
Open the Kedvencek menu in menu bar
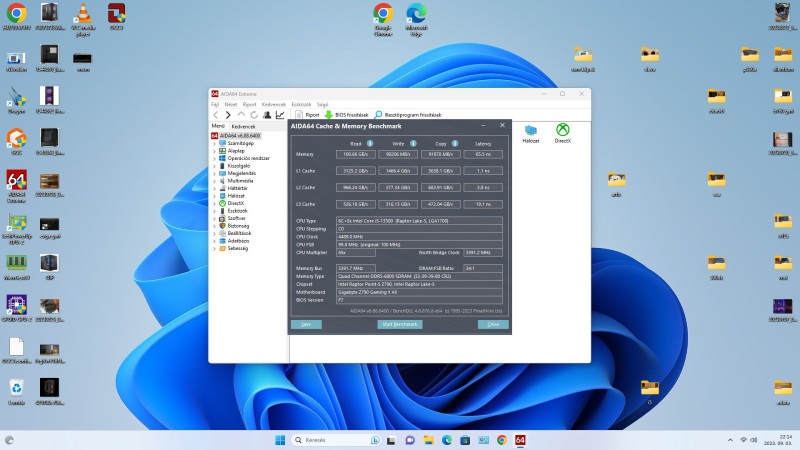point(273,104)
